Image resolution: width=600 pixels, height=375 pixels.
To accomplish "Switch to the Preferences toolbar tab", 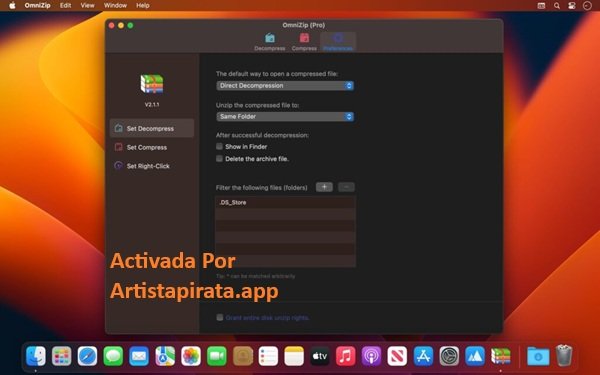I will [x=338, y=42].
